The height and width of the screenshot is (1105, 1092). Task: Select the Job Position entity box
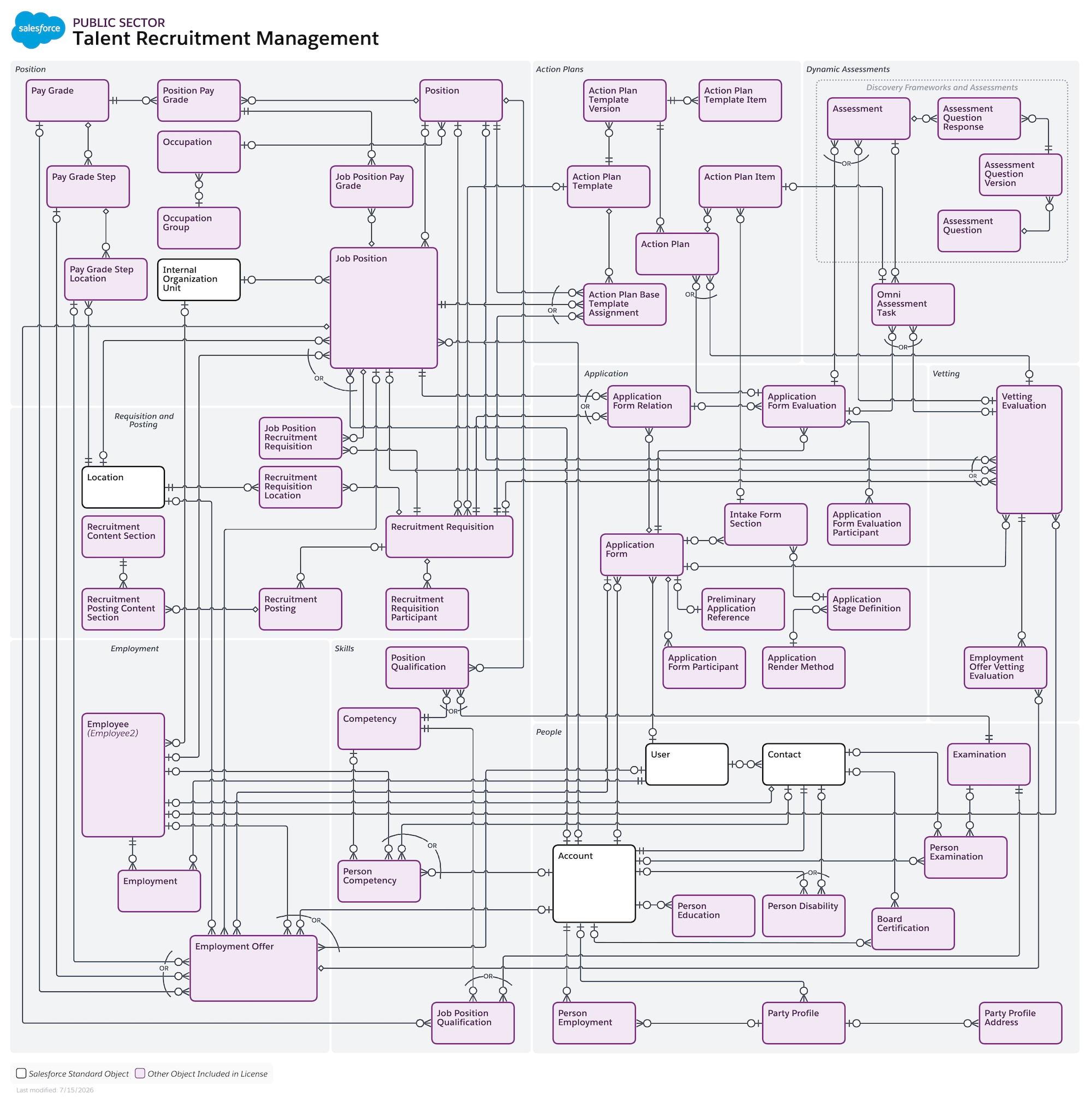[x=384, y=308]
